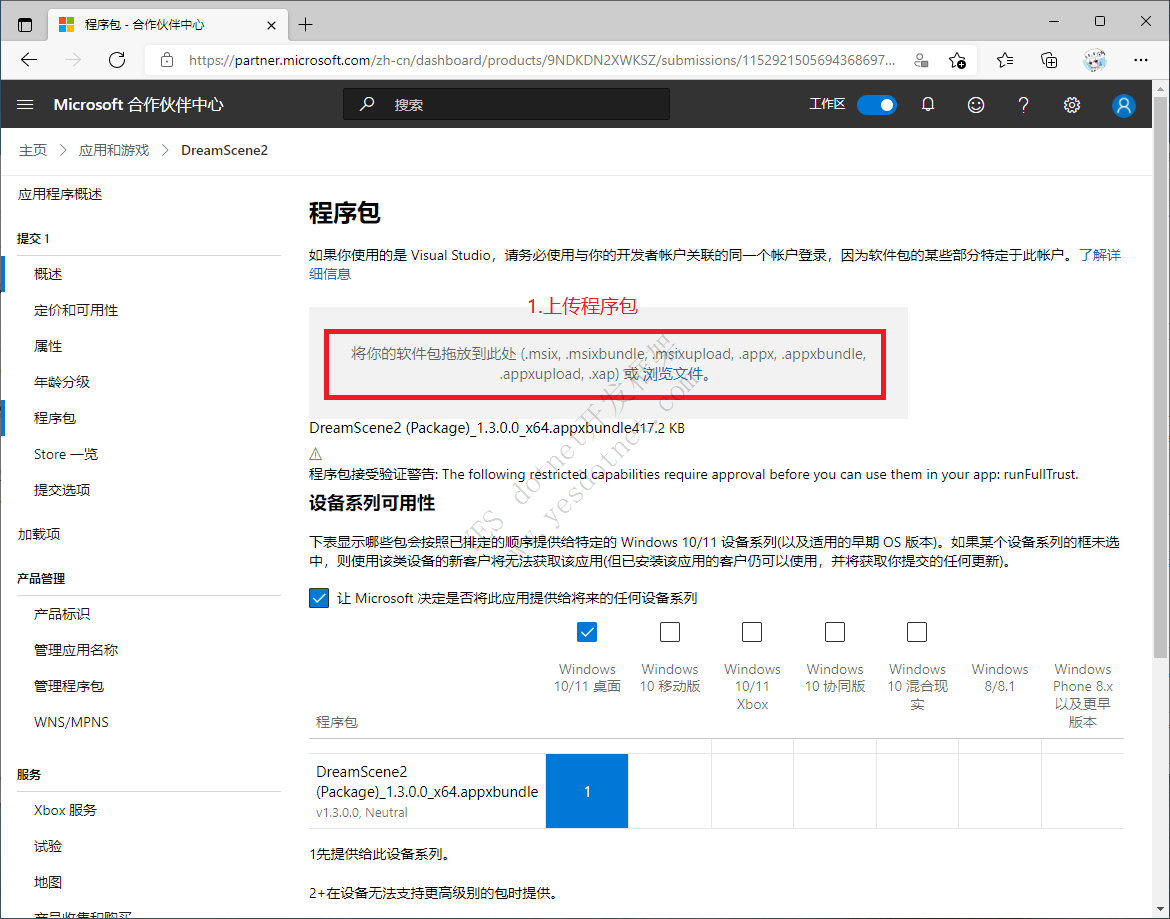Click the browser address bar URL
The width and height of the screenshot is (1170, 919).
point(542,60)
